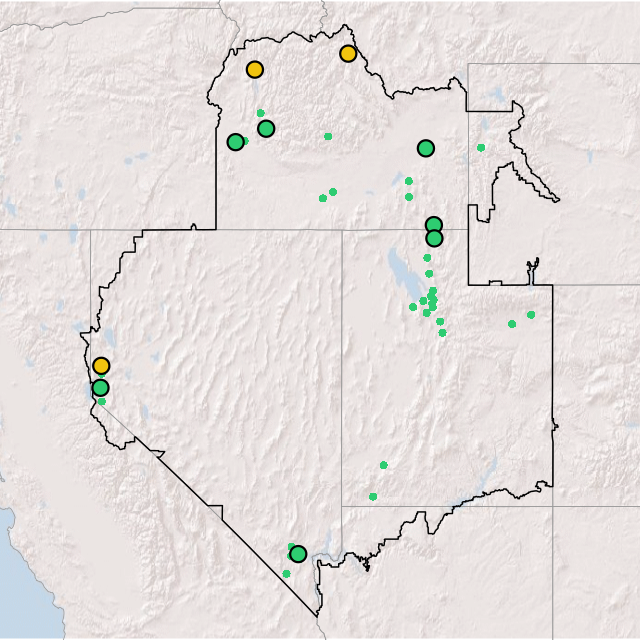The width and height of the screenshot is (640, 640).
Task: Click the left dot of the diagonal small-dot pair in the north
Action: click(x=323, y=198)
